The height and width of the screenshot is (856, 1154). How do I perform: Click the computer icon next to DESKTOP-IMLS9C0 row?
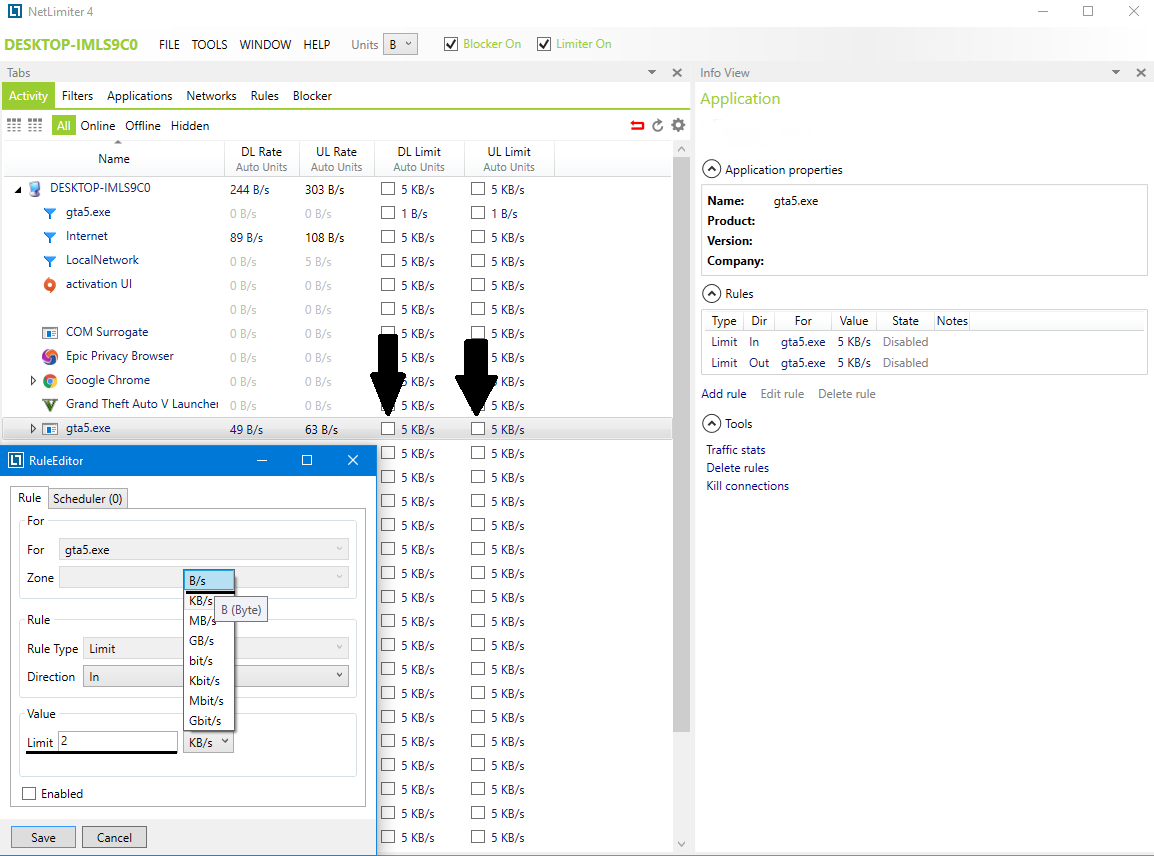pyautogui.click(x=35, y=189)
